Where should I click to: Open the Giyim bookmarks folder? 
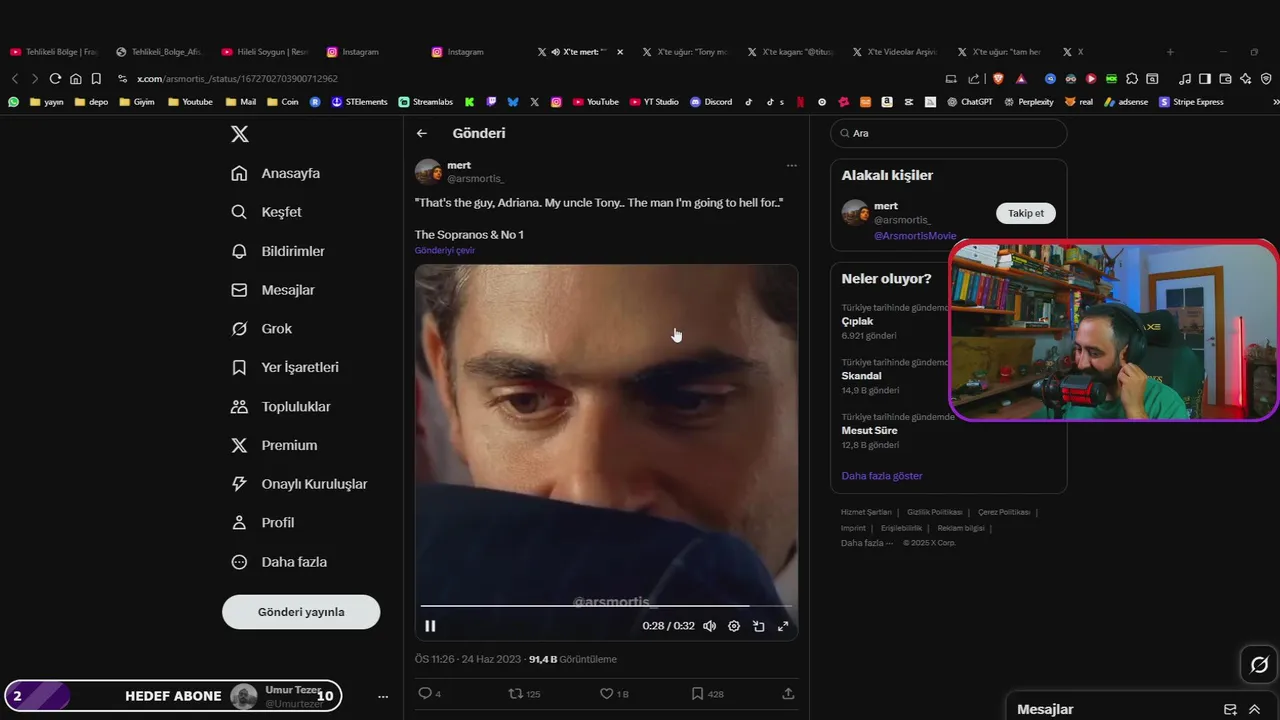tap(137, 102)
